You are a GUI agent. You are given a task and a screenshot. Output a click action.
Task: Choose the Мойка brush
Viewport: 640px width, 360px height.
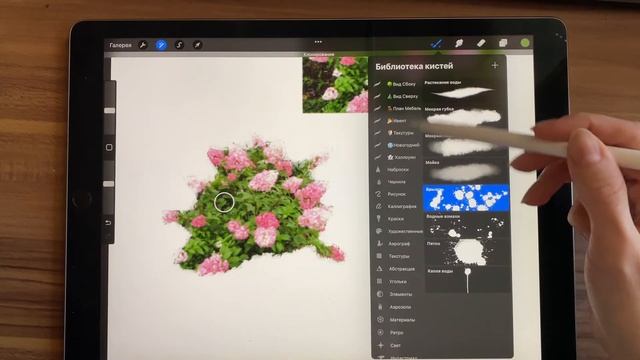point(465,171)
